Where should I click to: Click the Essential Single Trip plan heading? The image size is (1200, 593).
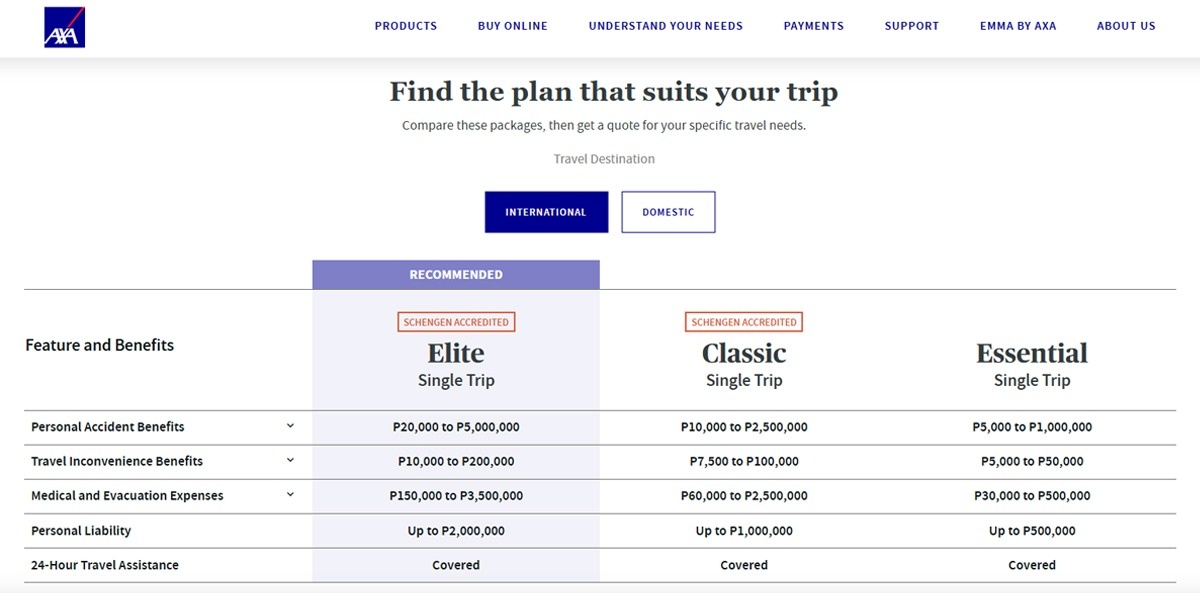1032,354
